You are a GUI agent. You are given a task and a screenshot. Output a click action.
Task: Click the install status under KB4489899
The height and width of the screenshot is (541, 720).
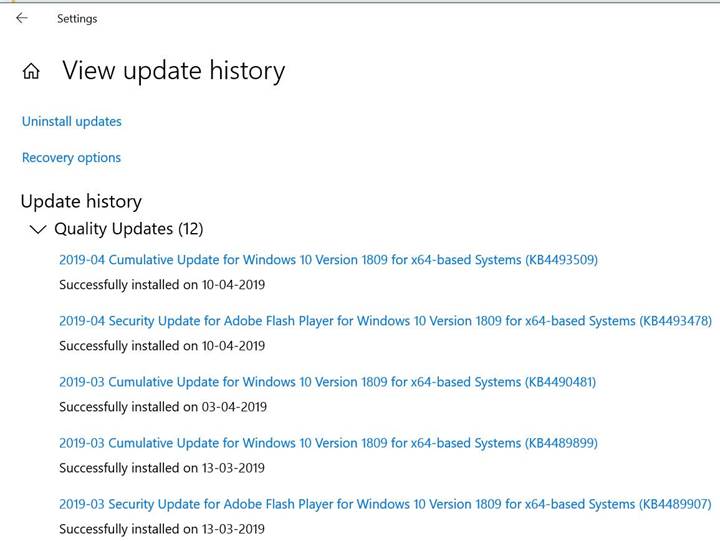point(162,468)
